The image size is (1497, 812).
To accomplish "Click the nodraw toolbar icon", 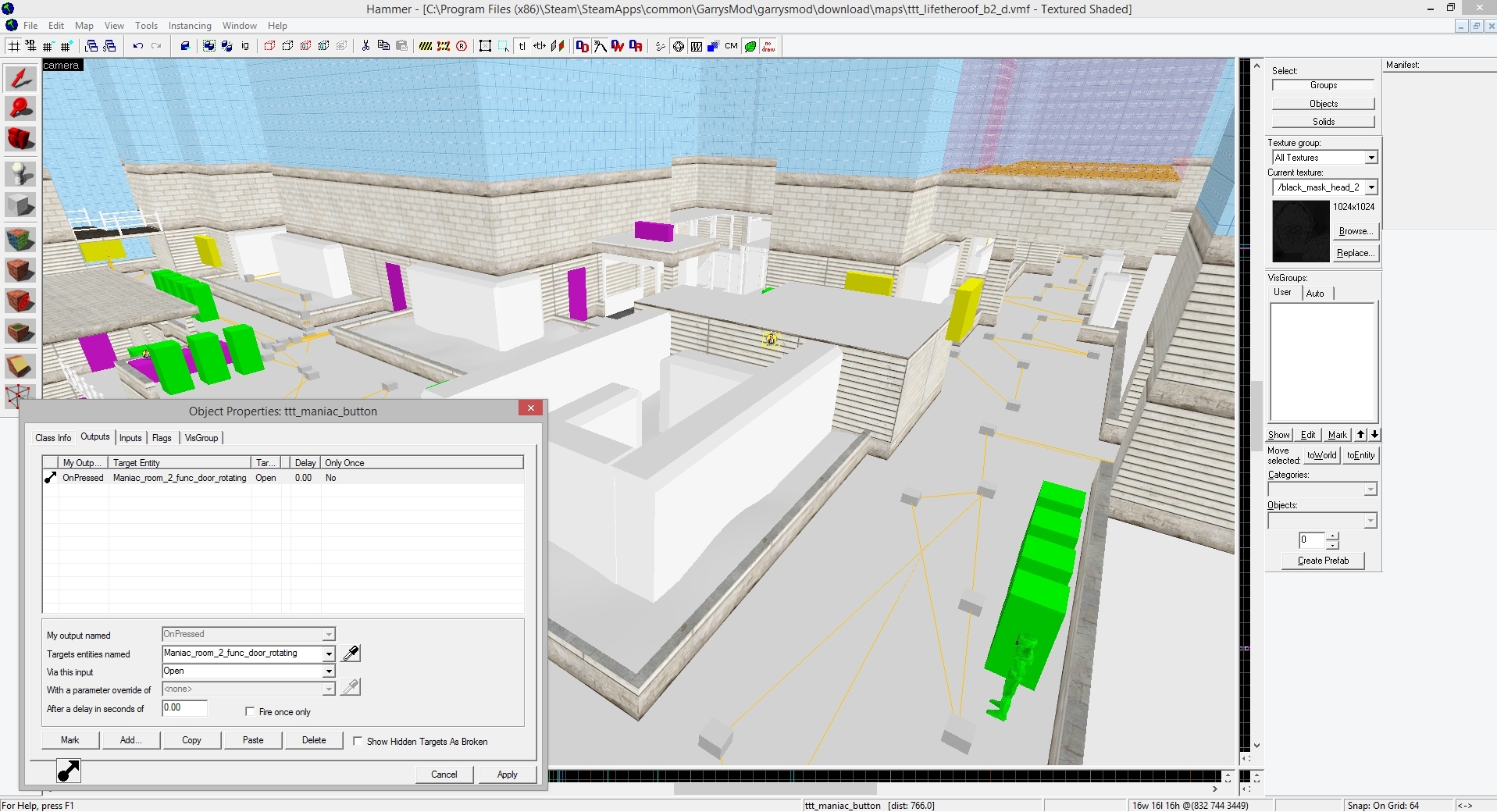I will (768, 46).
